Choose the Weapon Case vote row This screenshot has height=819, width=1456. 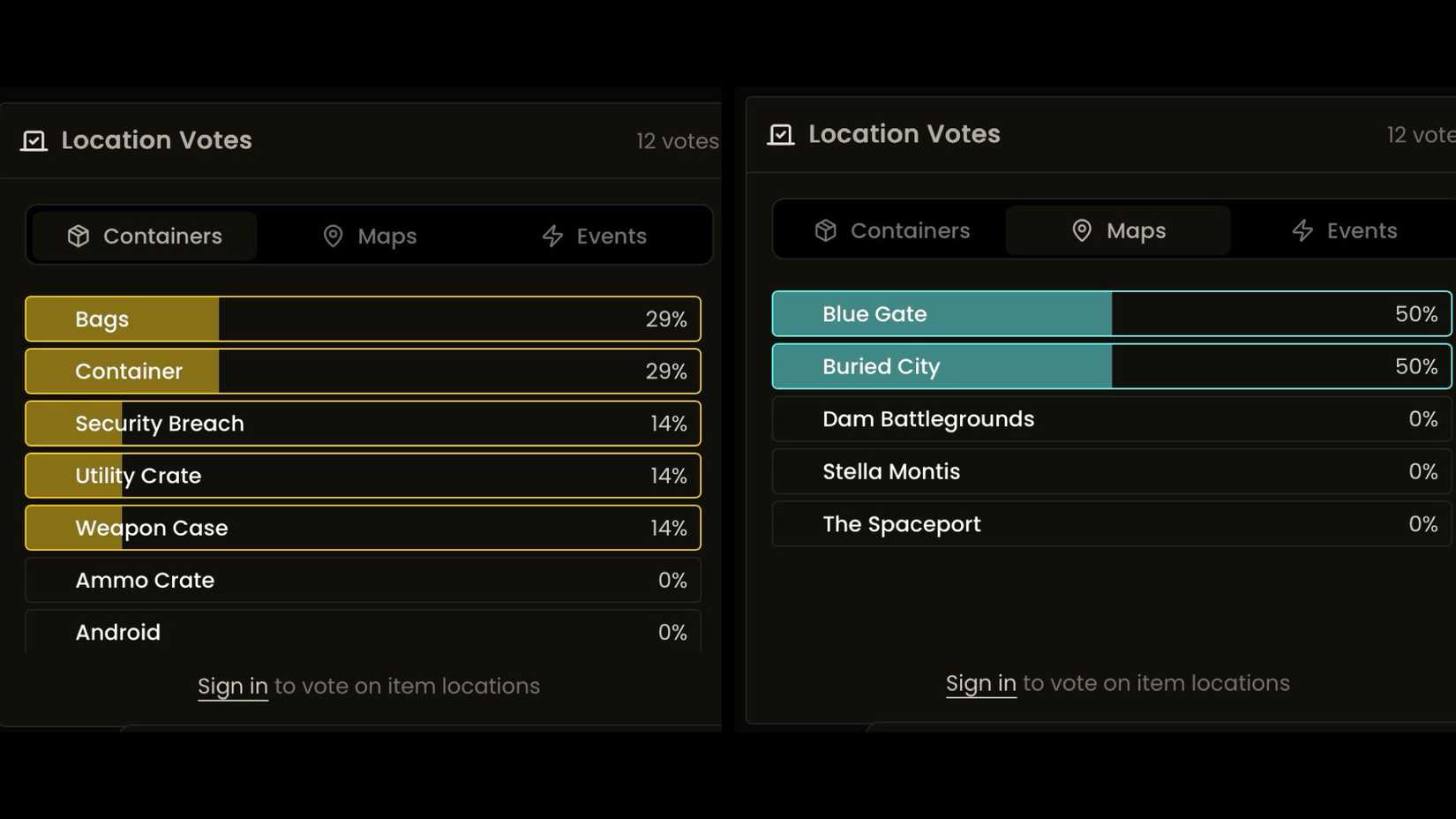point(363,528)
